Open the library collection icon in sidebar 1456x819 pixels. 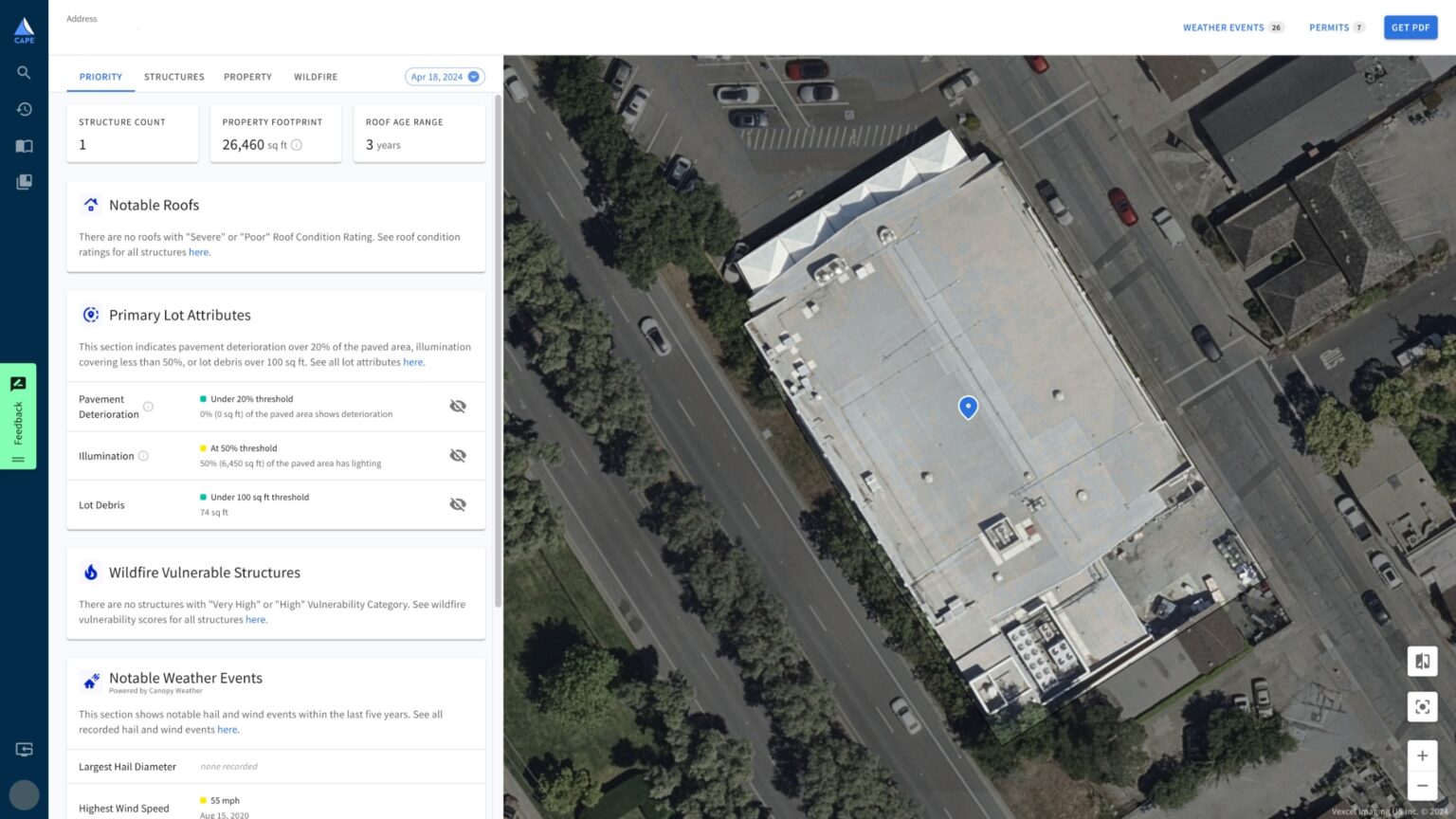(x=24, y=182)
